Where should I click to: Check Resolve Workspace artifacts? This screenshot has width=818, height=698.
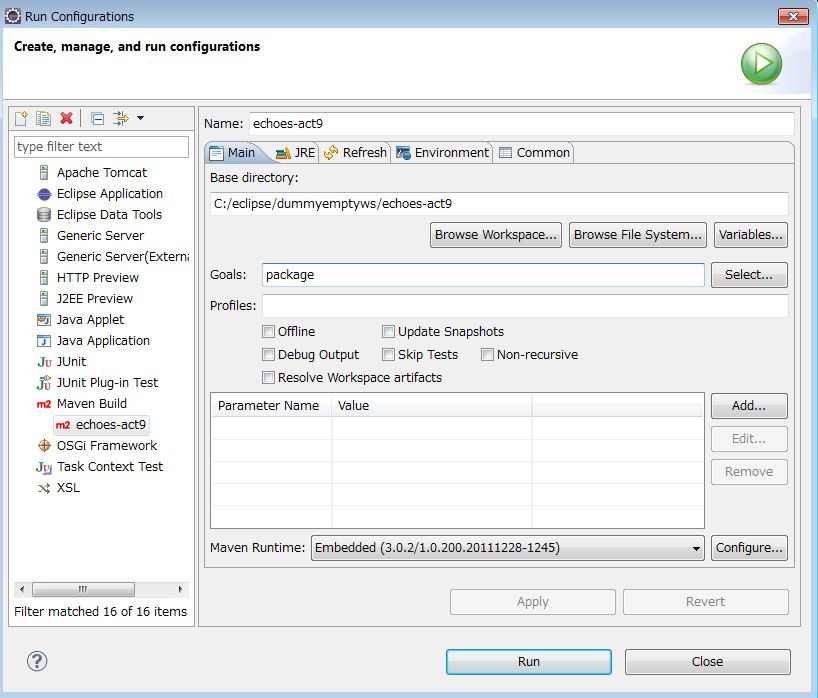pyautogui.click(x=268, y=378)
